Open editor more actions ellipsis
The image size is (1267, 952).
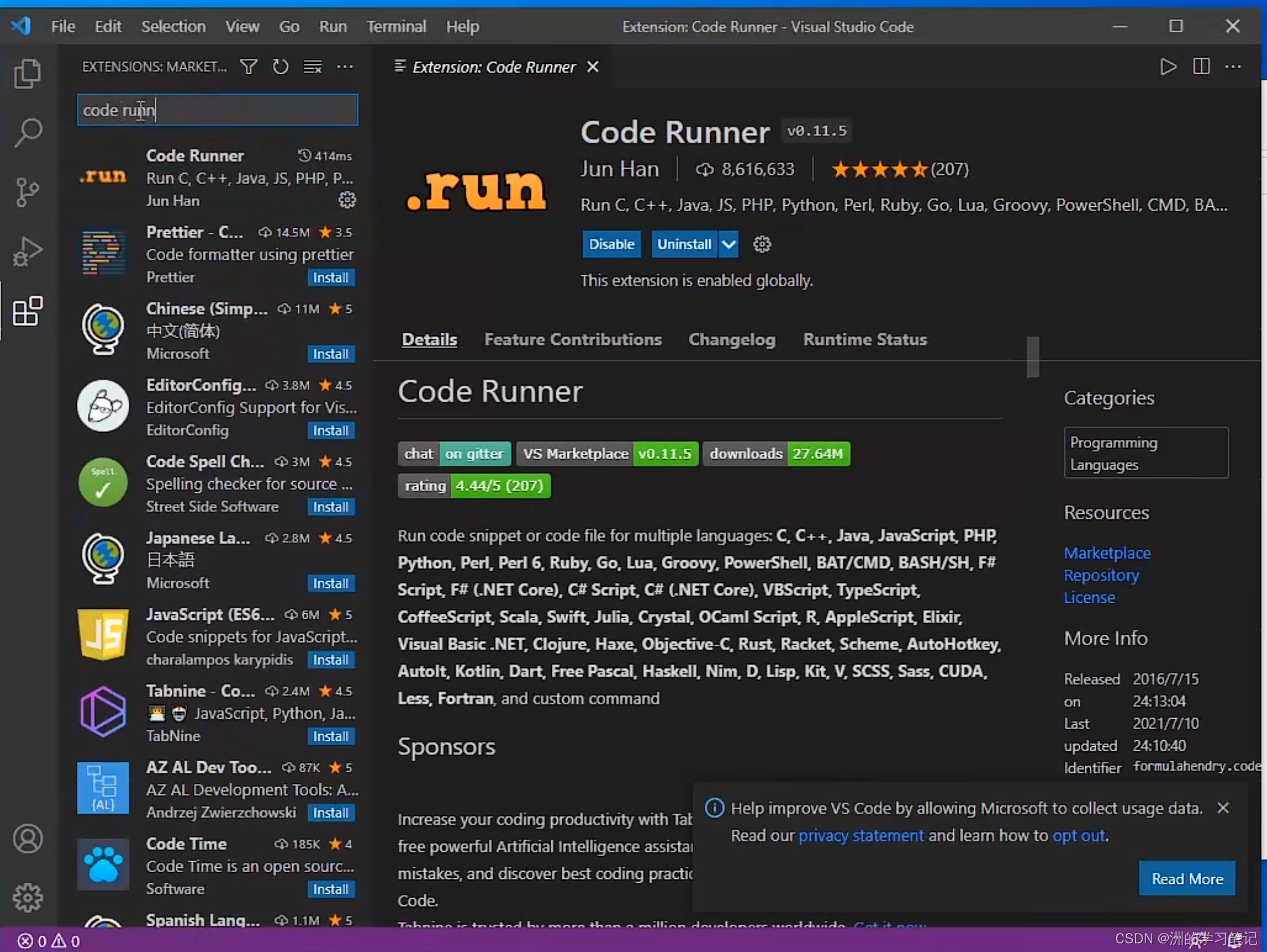(1233, 66)
